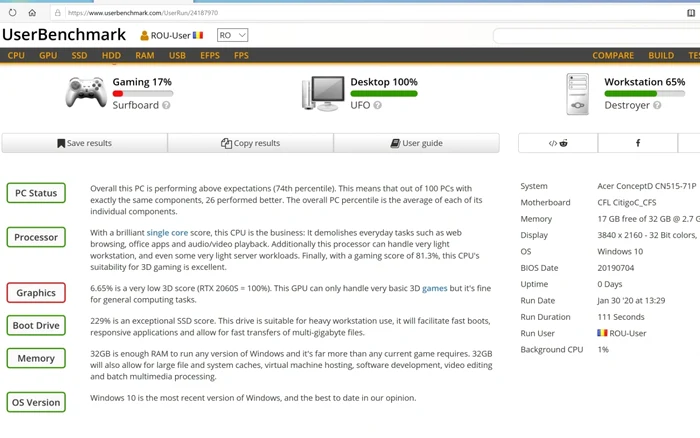Share results via Reddit embed icon

[x=558, y=143]
